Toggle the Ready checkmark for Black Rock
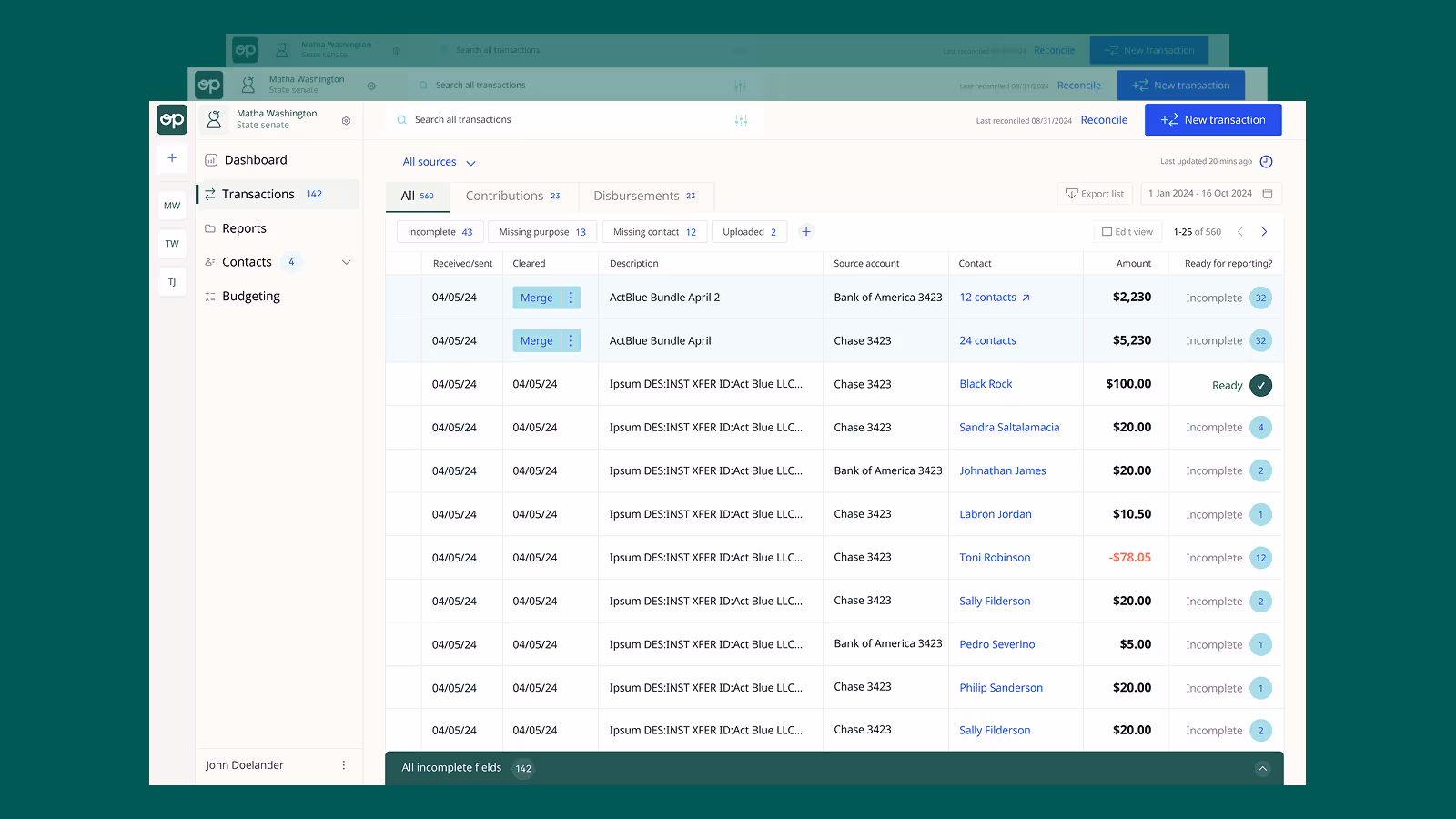 1260,385
